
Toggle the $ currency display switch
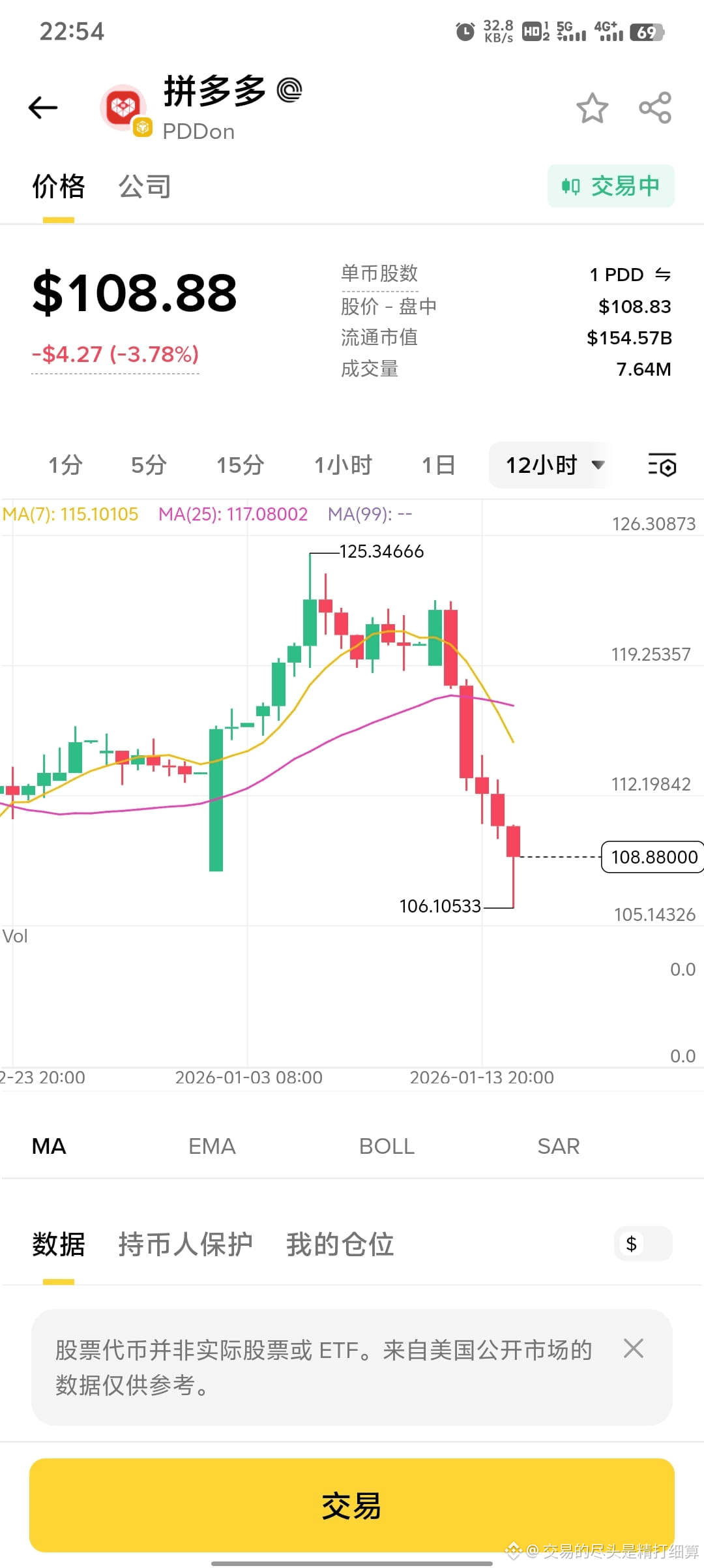(643, 1243)
